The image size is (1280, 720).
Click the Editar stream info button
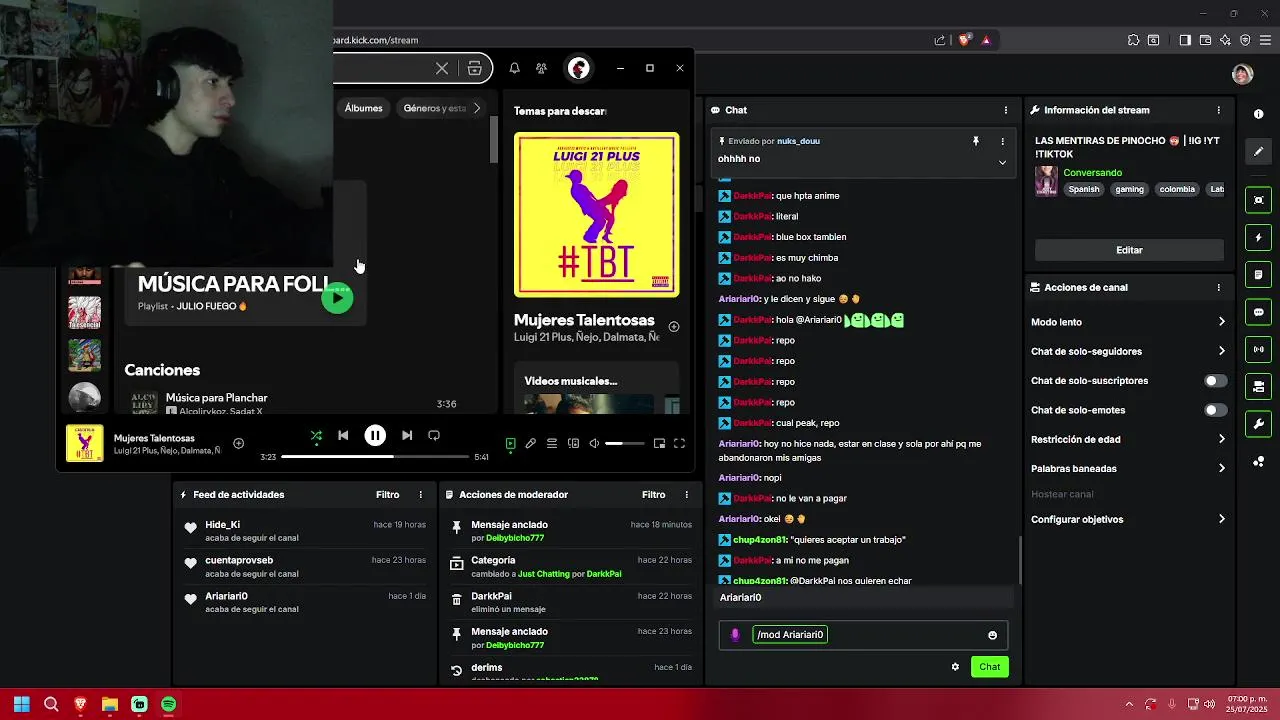tap(1129, 250)
